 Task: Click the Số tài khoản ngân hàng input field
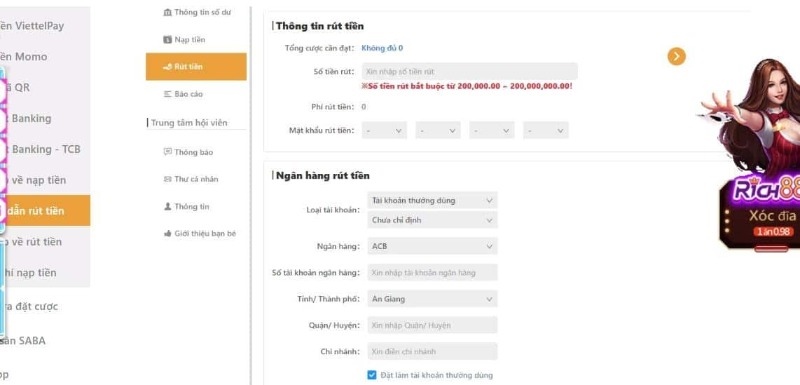coord(432,272)
